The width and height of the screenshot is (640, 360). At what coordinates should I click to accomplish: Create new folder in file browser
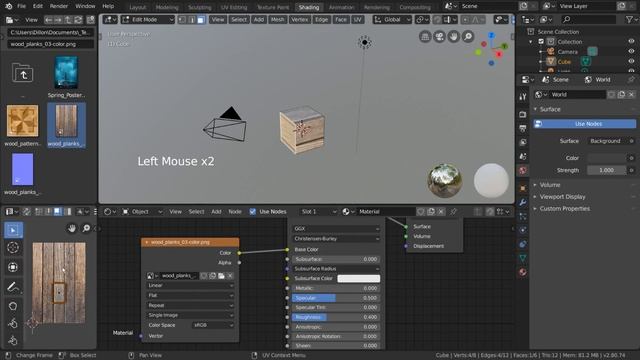[x=91, y=20]
